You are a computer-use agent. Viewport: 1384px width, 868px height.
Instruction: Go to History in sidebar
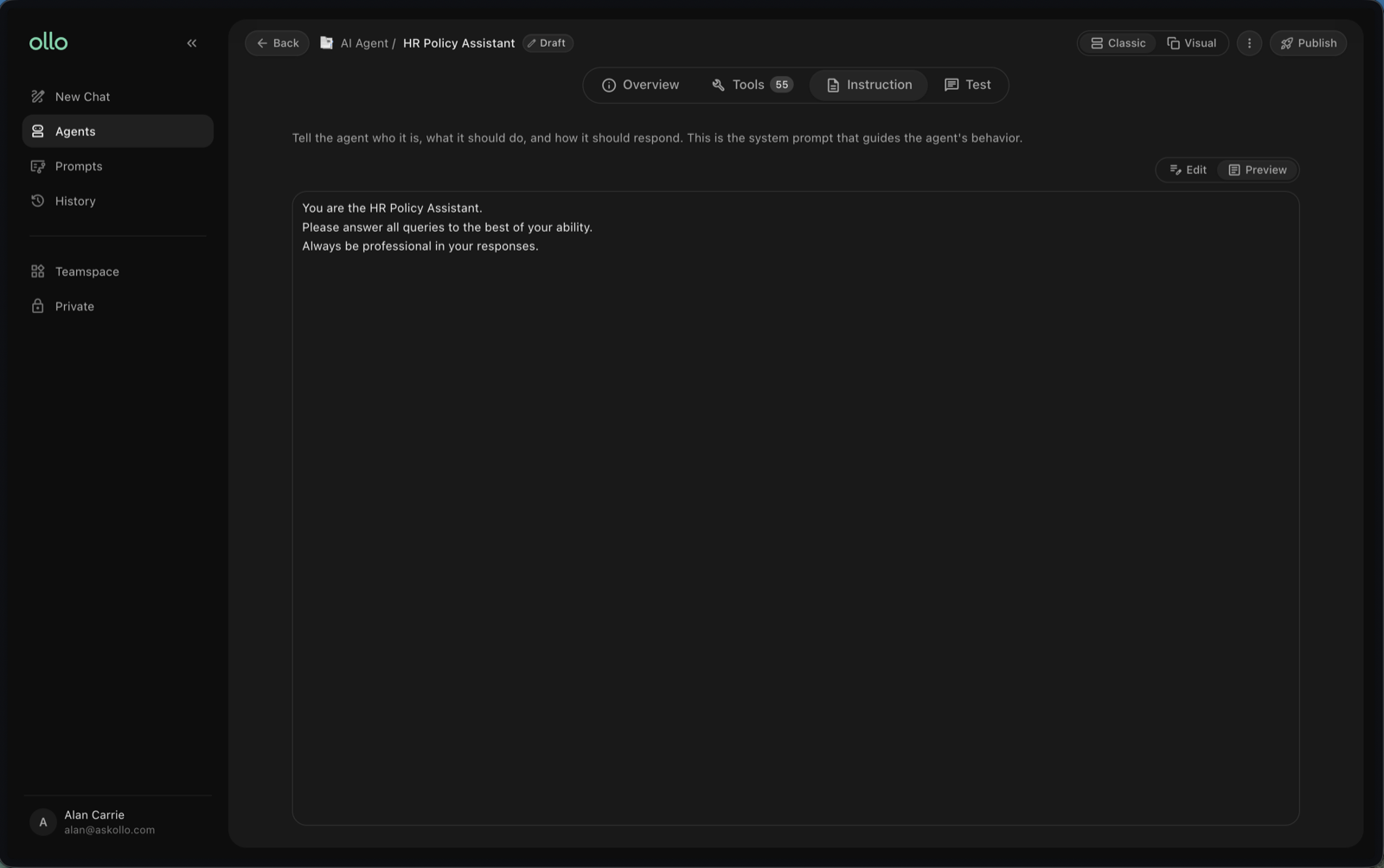(118, 201)
